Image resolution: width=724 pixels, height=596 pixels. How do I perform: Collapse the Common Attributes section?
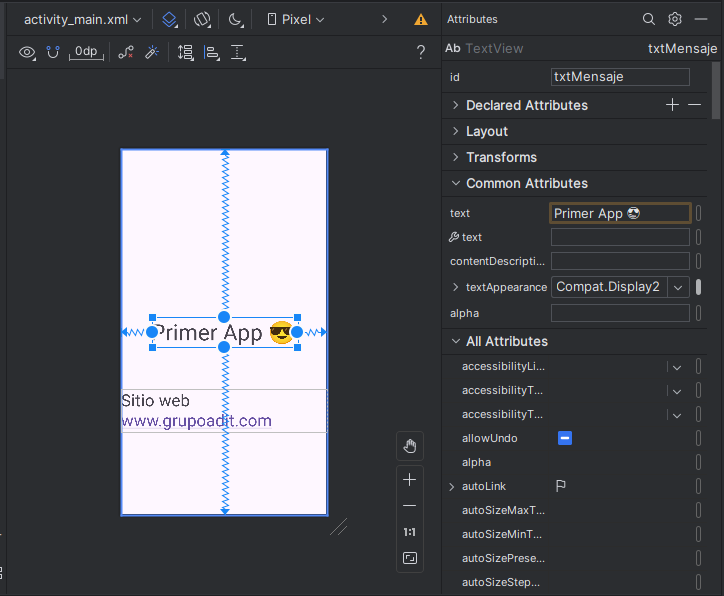pyautogui.click(x=526, y=183)
